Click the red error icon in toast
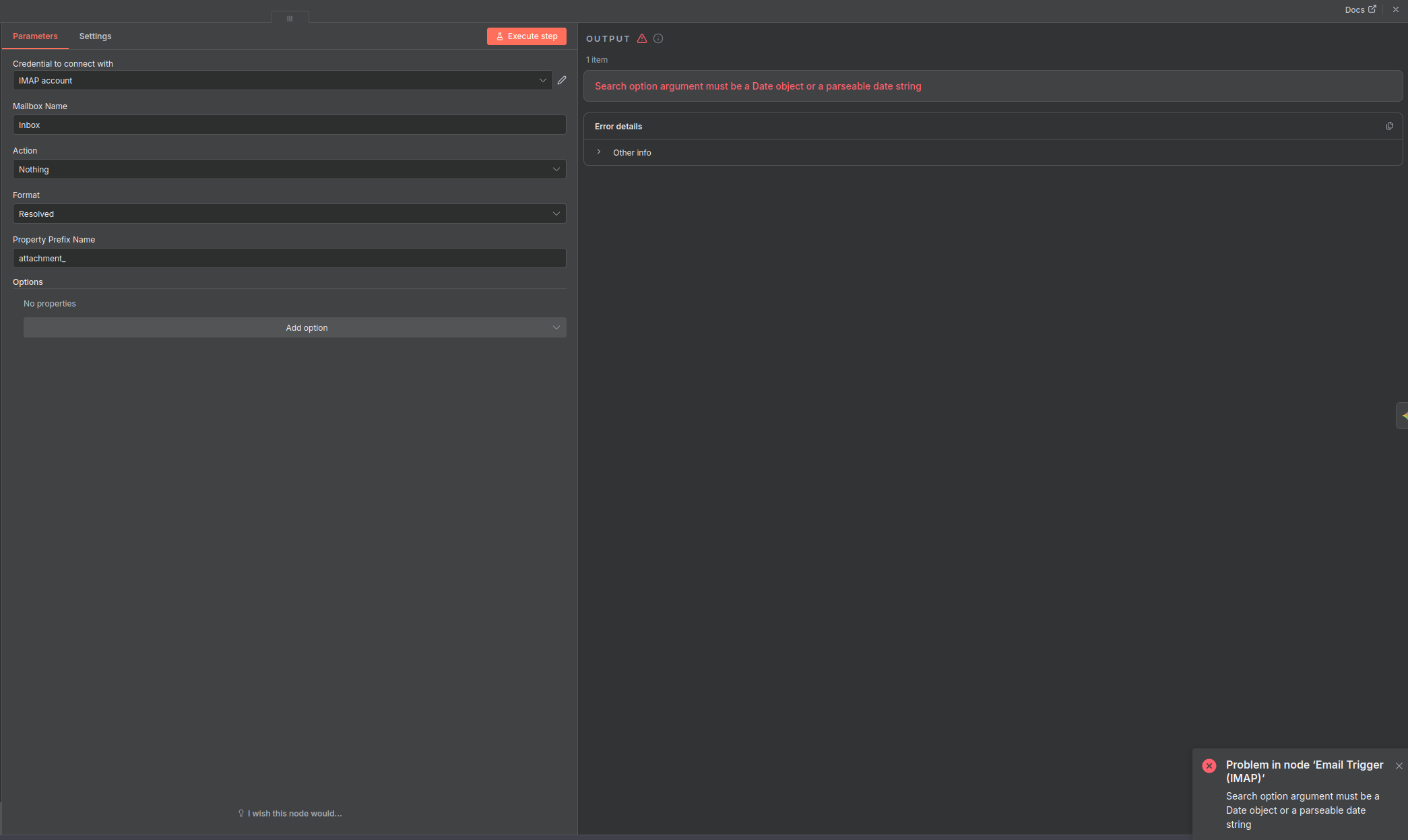The width and height of the screenshot is (1408, 840). click(1209, 766)
